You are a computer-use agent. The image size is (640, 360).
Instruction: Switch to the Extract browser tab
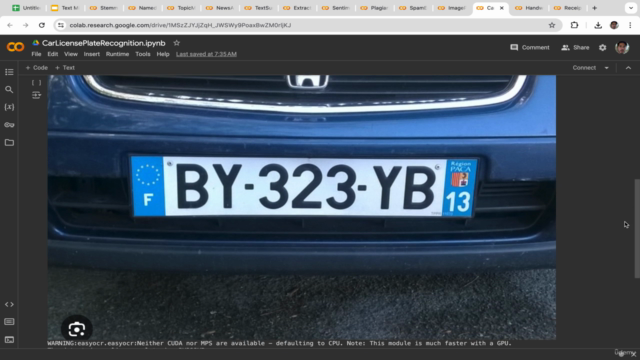tap(297, 8)
